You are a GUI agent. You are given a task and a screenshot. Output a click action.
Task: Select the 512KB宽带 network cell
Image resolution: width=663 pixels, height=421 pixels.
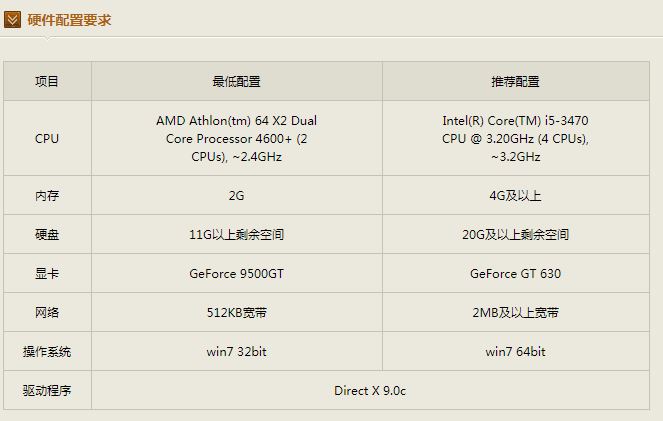(x=236, y=313)
